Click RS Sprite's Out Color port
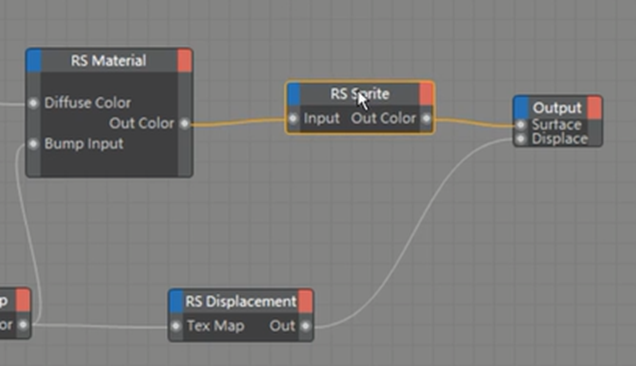Screen dimensions: 636x366 (426, 118)
